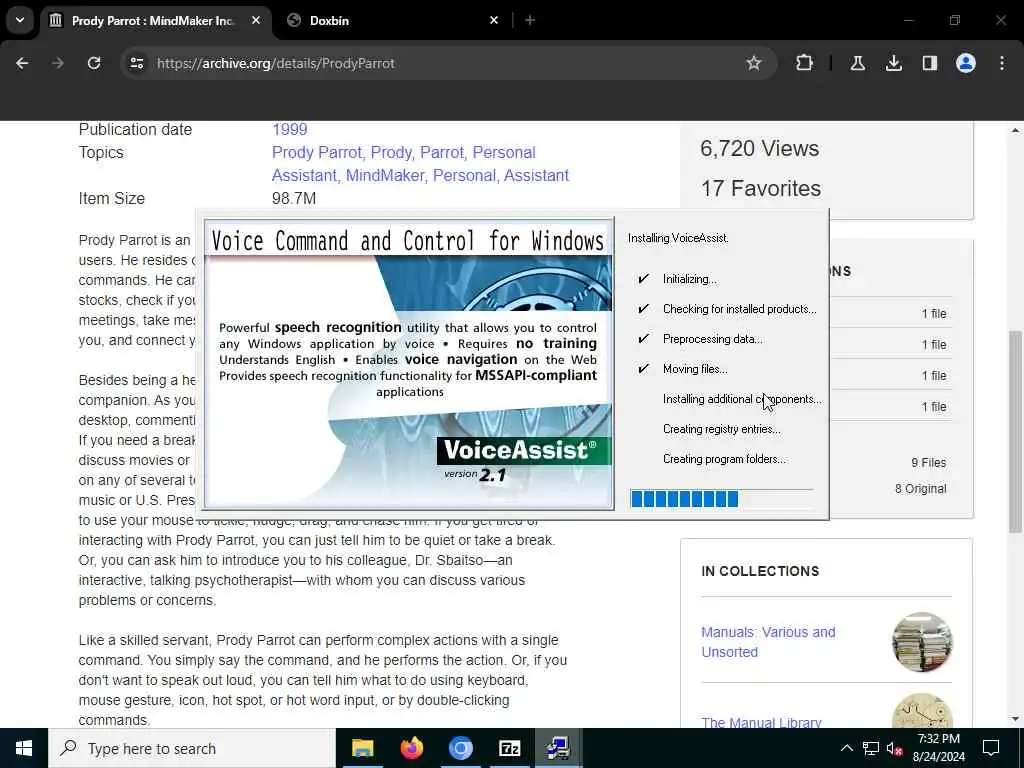This screenshot has width=1024, height=768.
Task: Toggle the side panel icon
Action: click(930, 63)
